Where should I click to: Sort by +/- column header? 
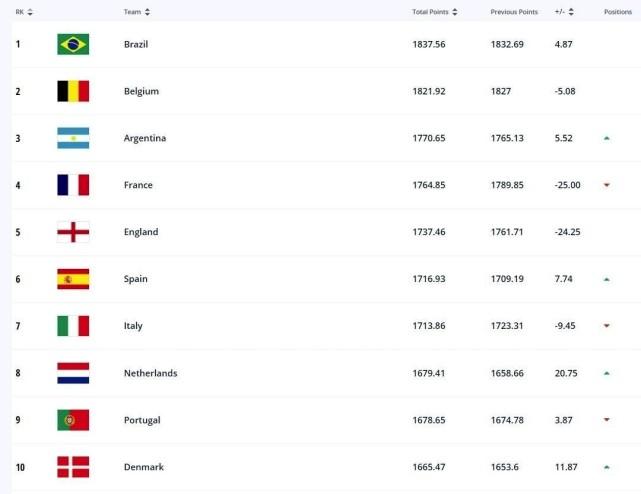click(x=565, y=12)
